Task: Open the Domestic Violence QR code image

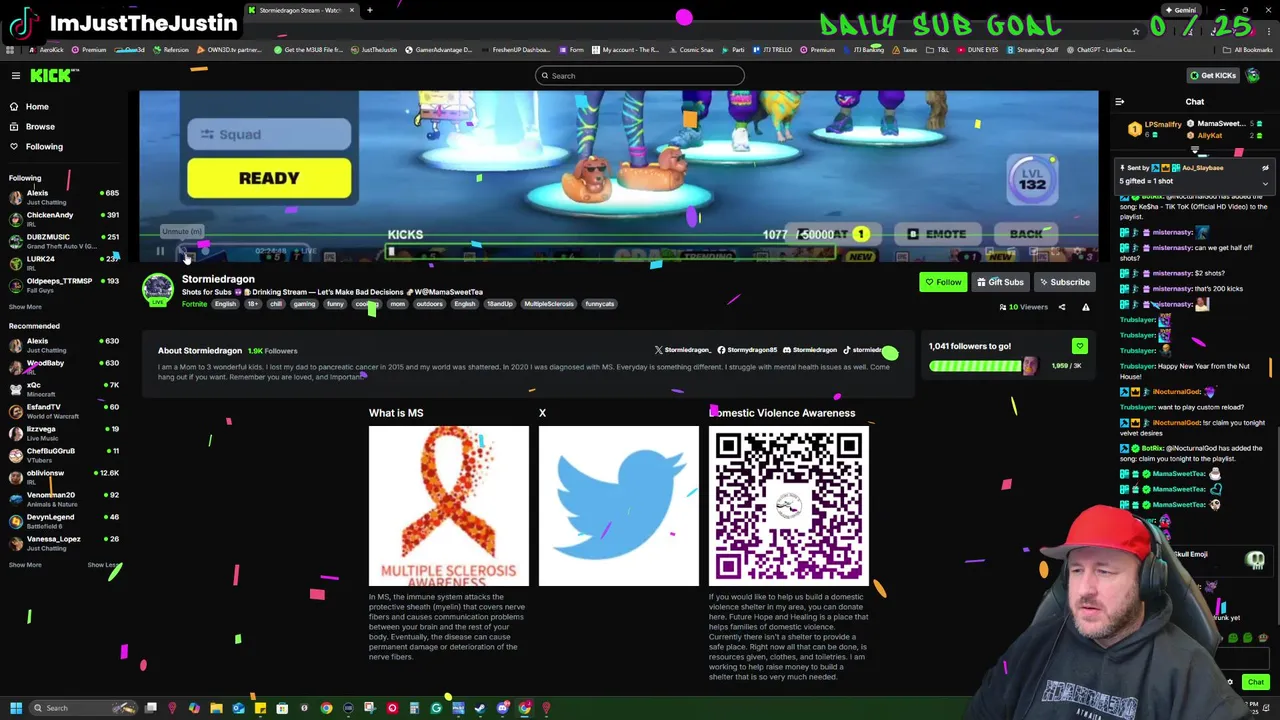Action: (789, 506)
